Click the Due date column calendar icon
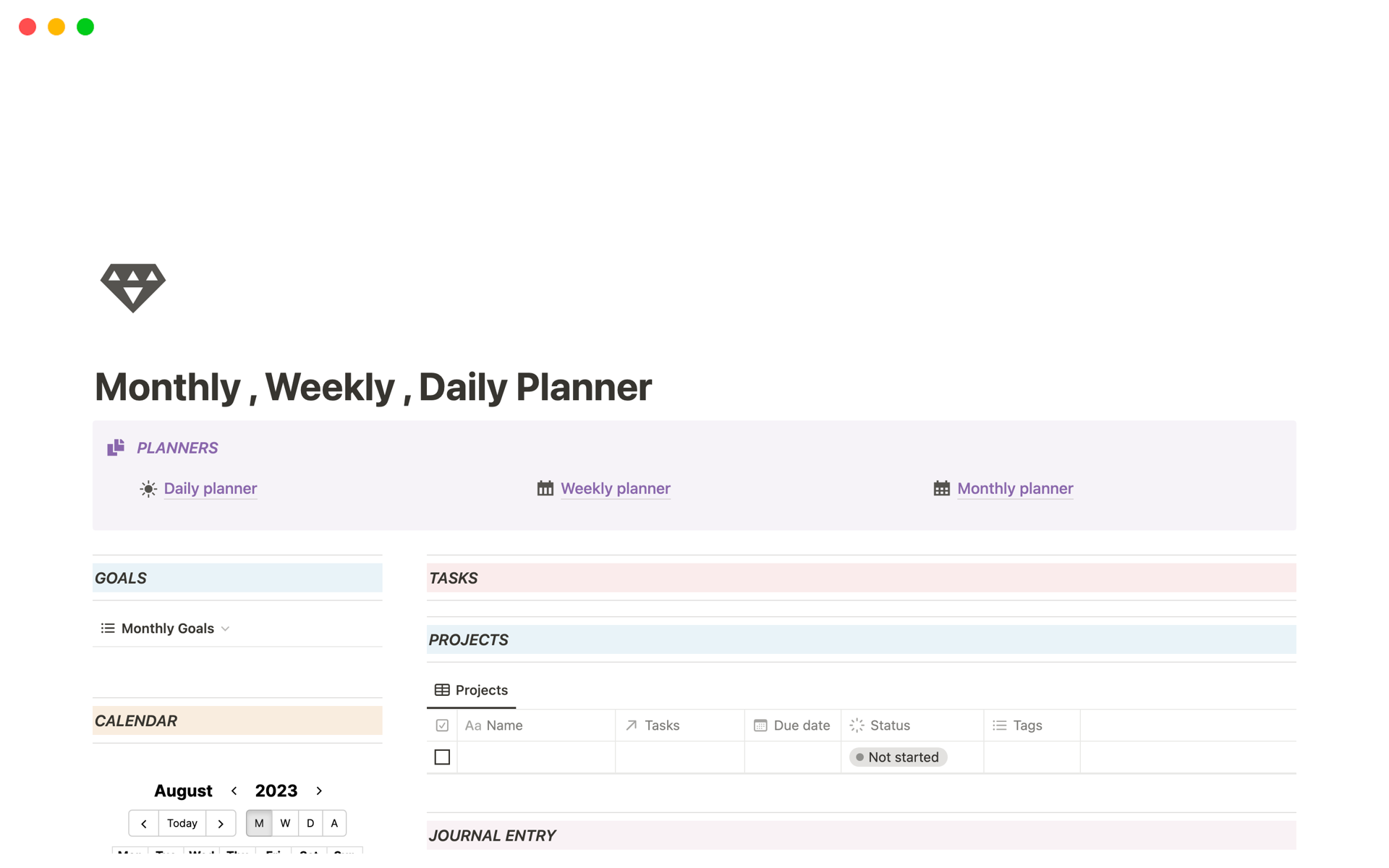The height and width of the screenshot is (868, 1389). pos(760,726)
